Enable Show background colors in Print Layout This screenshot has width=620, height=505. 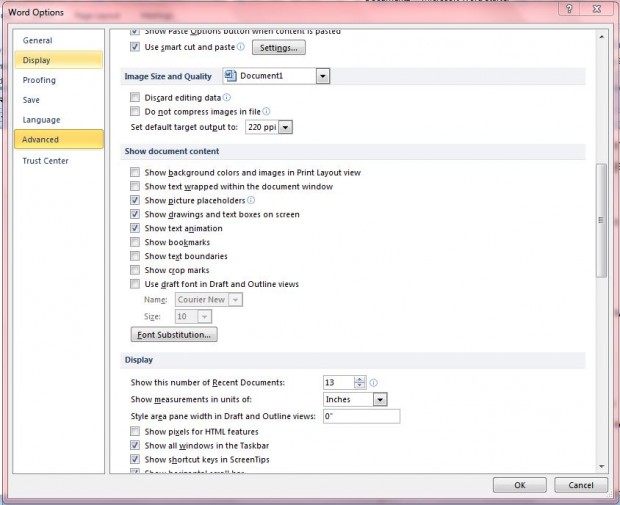[x=135, y=172]
